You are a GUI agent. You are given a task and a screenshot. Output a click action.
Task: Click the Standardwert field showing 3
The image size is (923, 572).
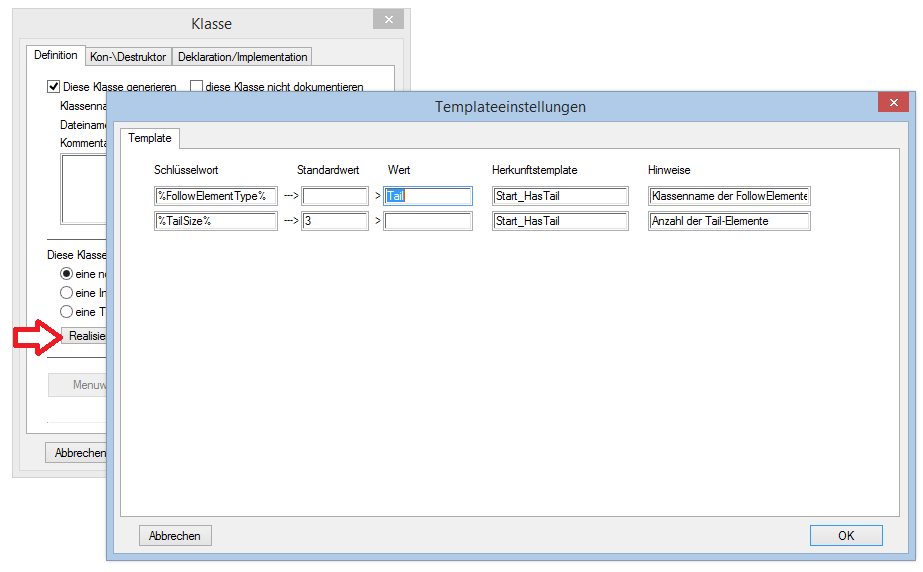pyautogui.click(x=335, y=221)
